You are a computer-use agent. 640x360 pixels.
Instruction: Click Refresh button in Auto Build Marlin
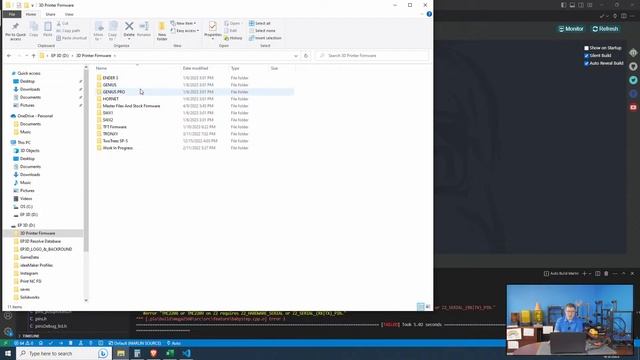606,29
